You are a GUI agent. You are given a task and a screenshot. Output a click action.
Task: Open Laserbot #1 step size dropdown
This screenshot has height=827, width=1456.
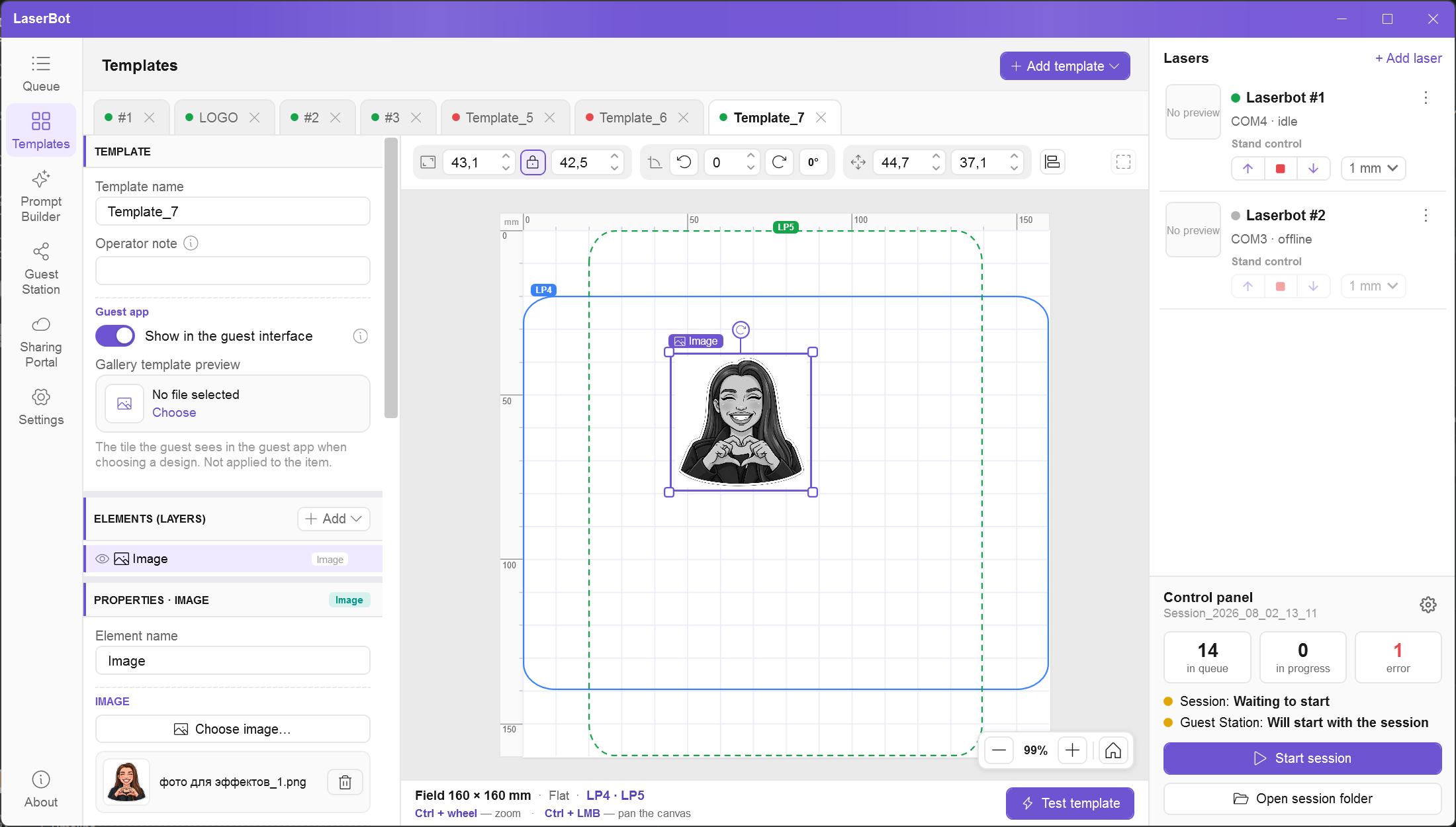[x=1373, y=168]
